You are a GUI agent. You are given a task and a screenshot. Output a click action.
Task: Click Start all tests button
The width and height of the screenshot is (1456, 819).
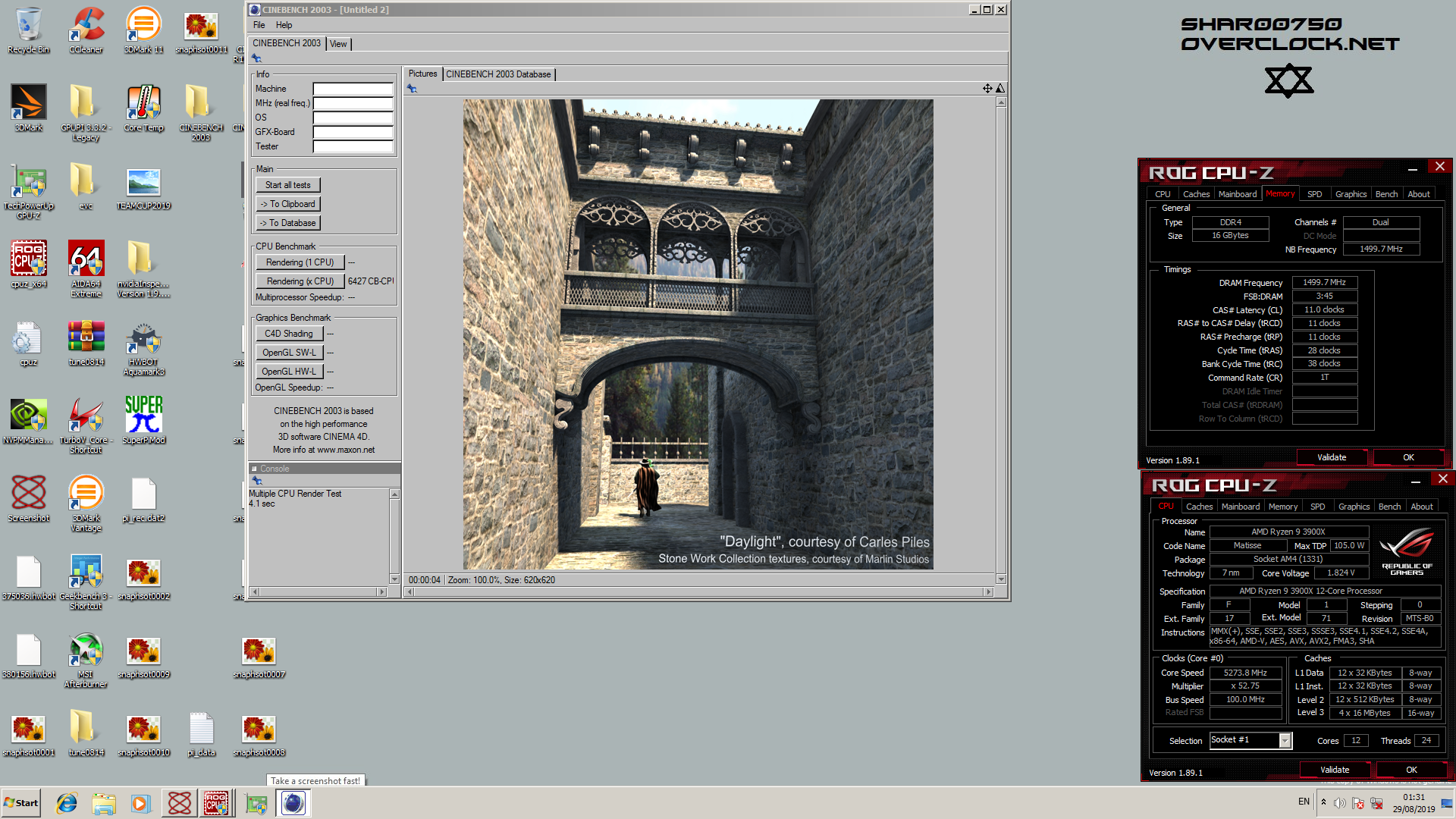click(x=288, y=185)
